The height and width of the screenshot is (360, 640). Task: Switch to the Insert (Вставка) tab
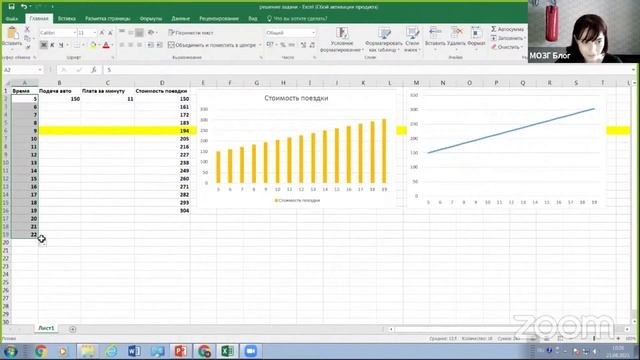[67, 19]
